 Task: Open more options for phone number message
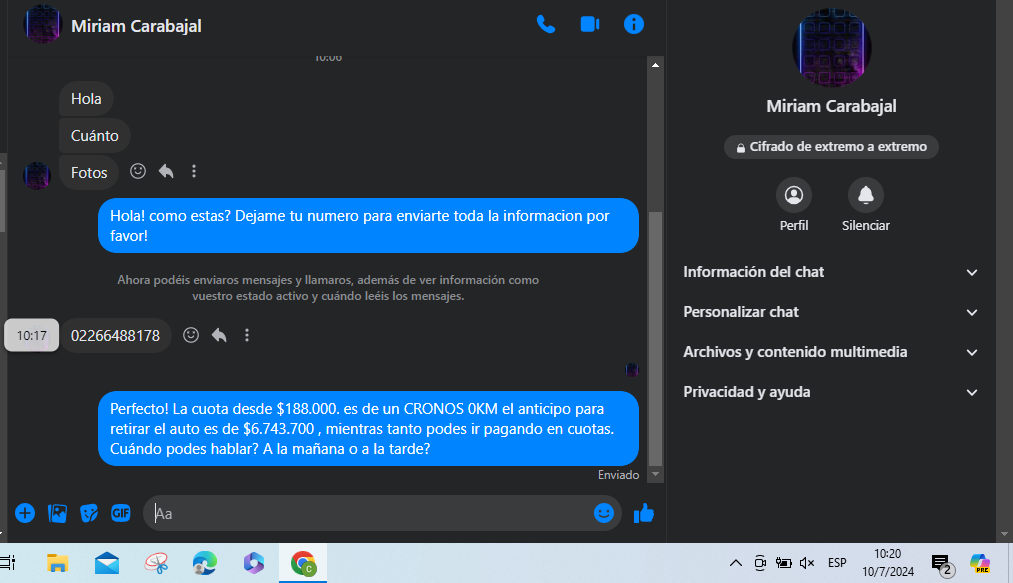coord(247,335)
